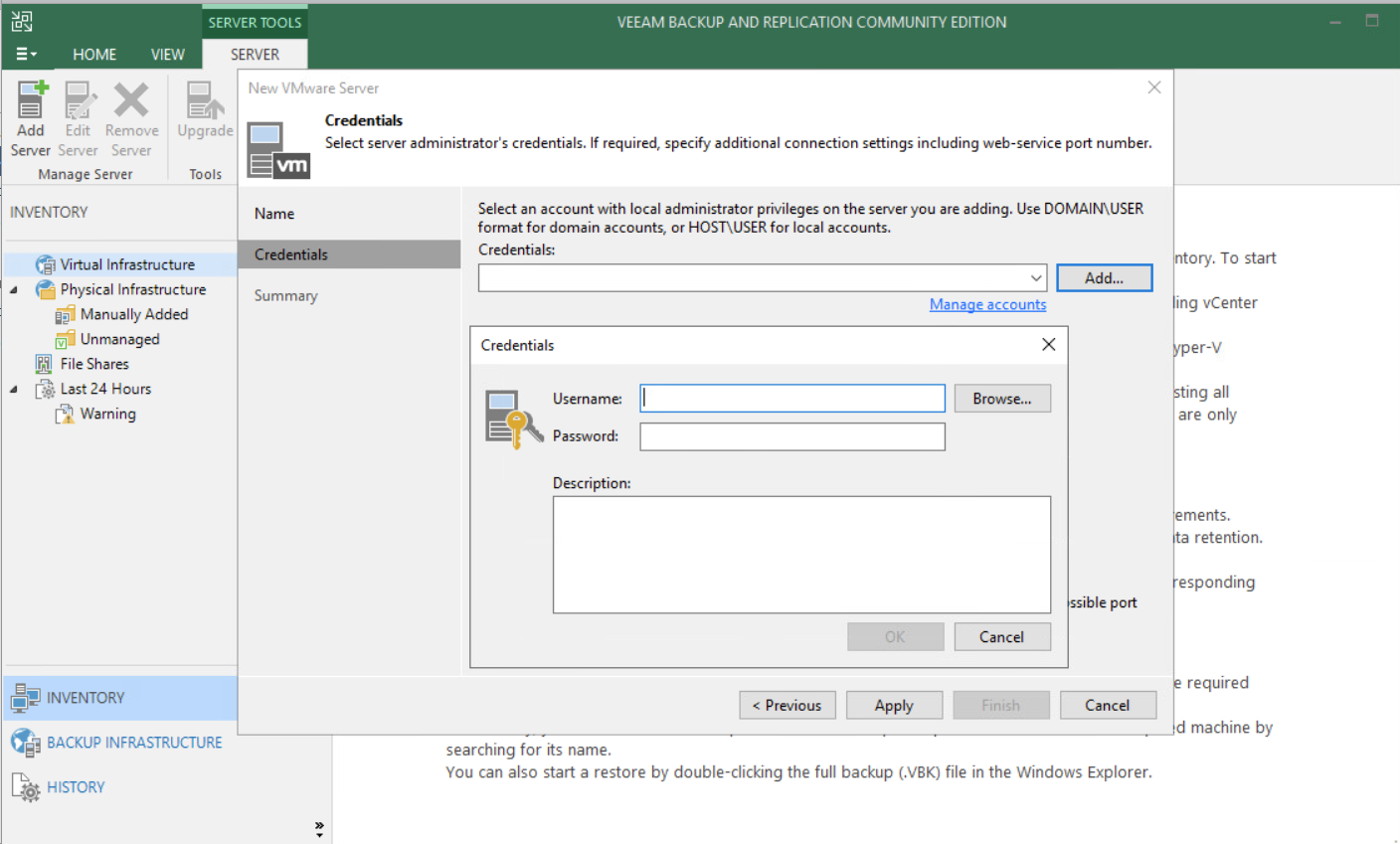Click the Warning node icon
This screenshot has width=1400, height=844.
tap(65, 414)
